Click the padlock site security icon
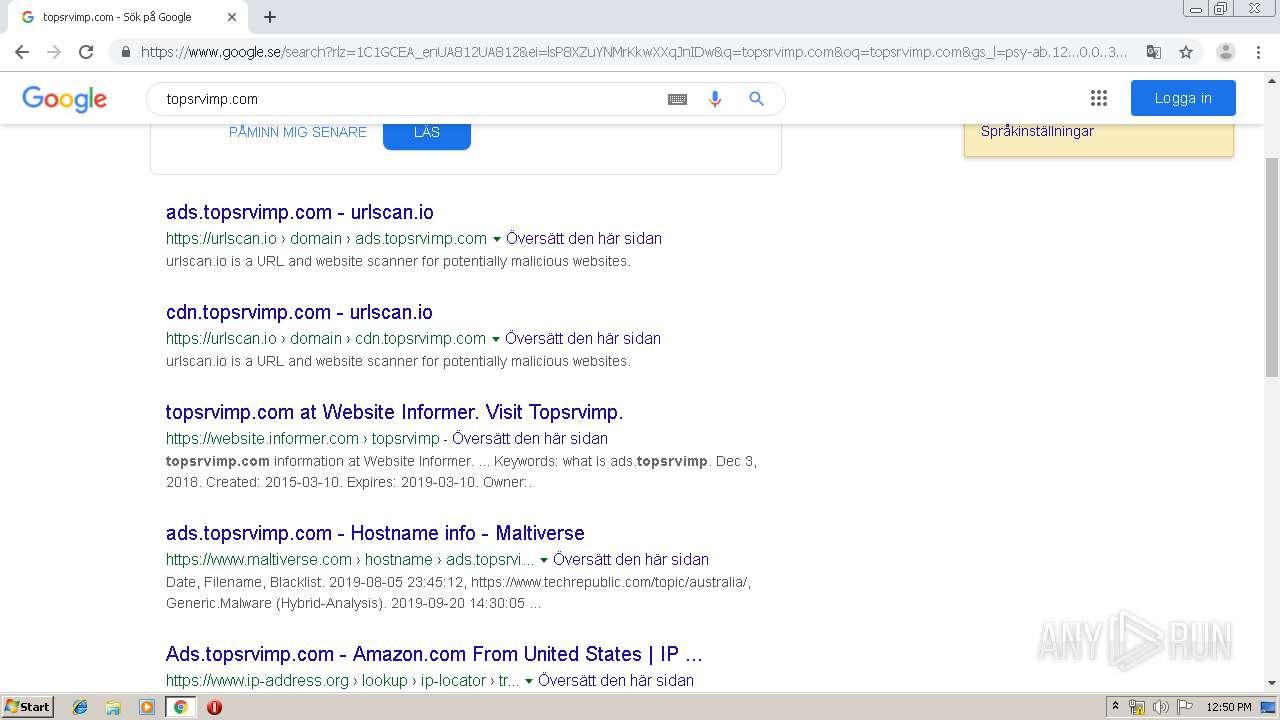The width and height of the screenshot is (1280, 720). tap(125, 52)
